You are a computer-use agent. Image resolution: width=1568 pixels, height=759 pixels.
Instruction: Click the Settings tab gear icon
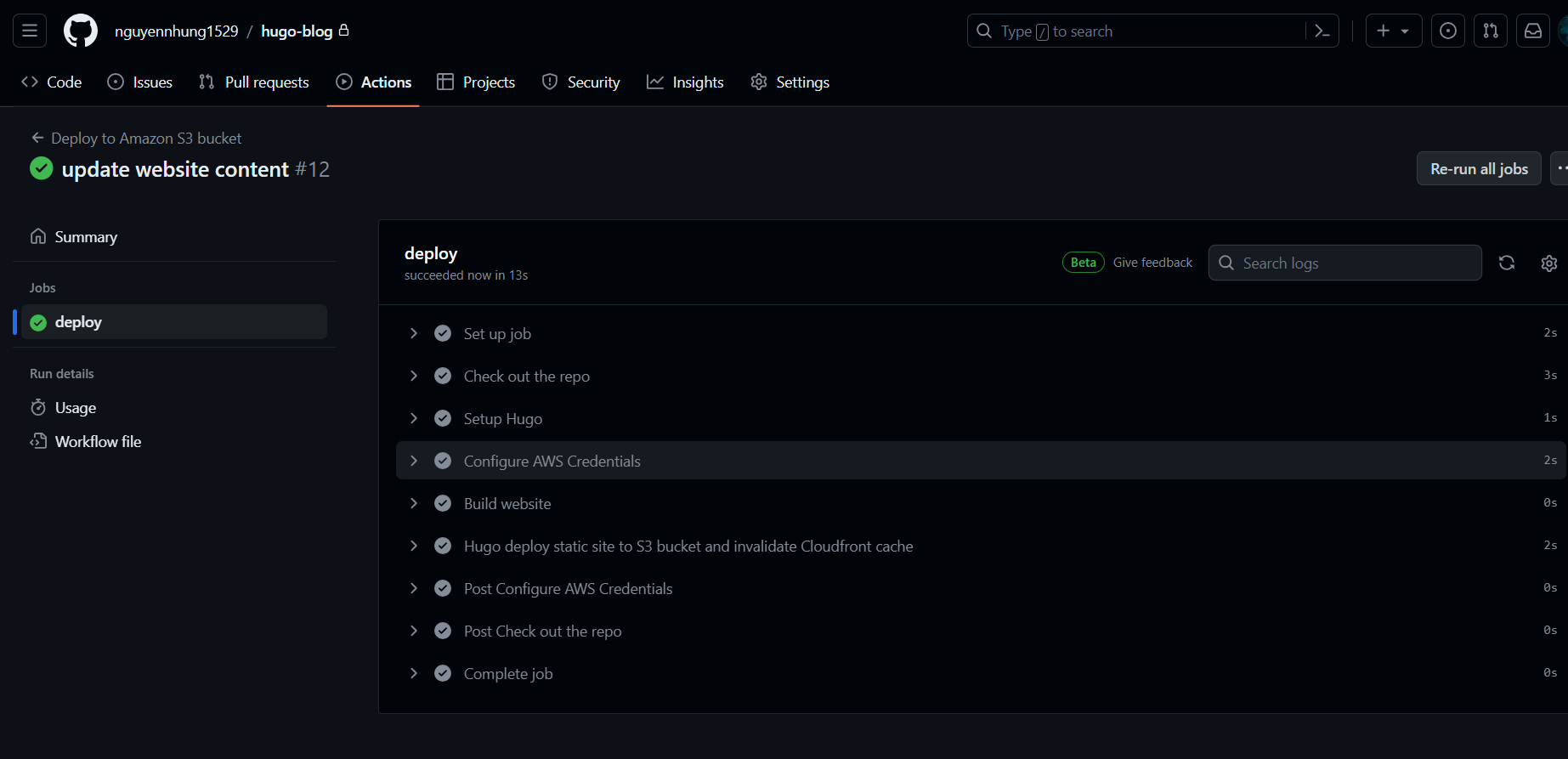759,82
